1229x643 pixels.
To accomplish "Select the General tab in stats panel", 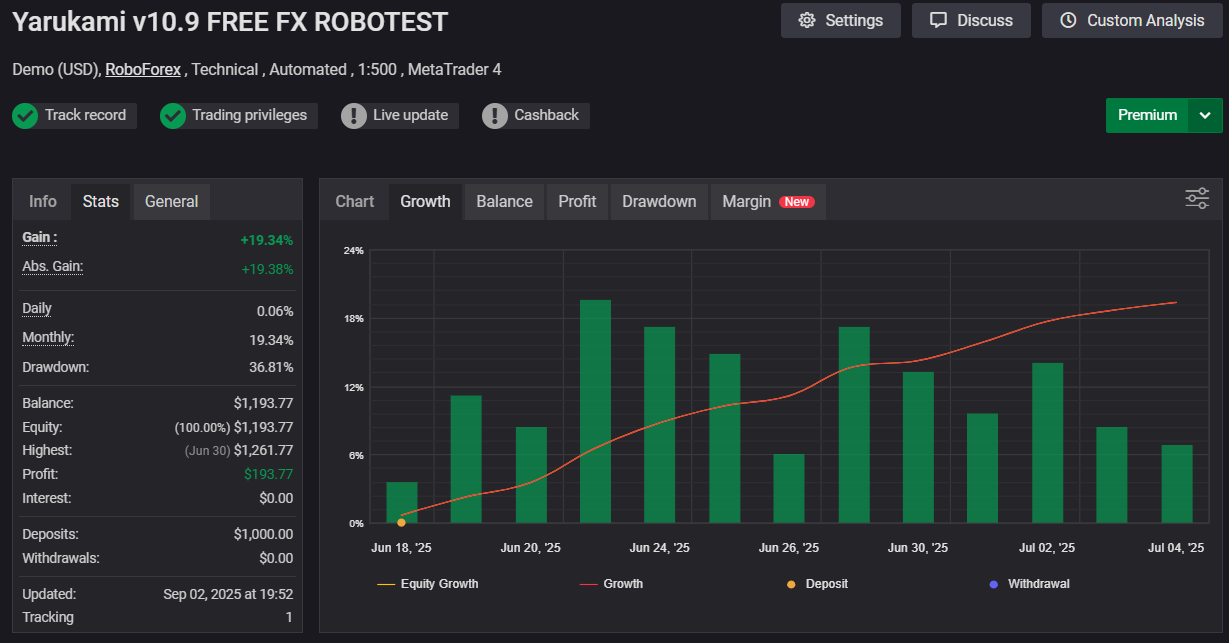I will 171,201.
